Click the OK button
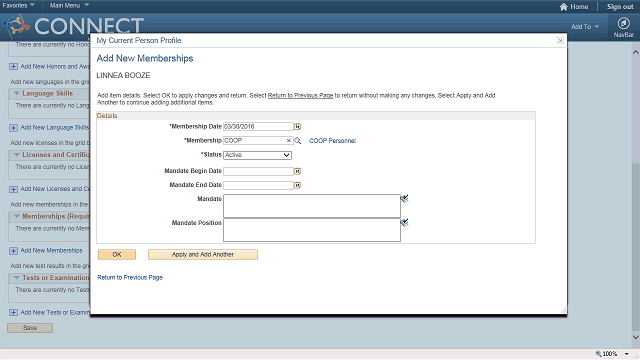This screenshot has width=640, height=360. 117,254
